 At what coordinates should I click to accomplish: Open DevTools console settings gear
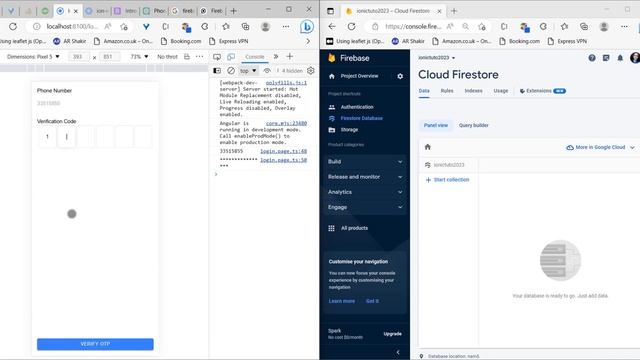[x=311, y=71]
